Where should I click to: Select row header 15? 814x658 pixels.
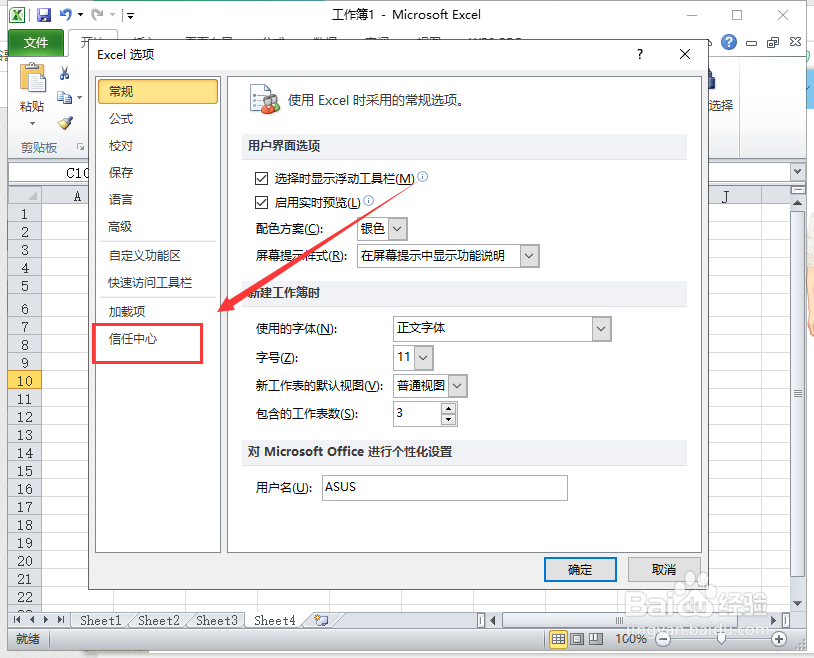pos(24,471)
